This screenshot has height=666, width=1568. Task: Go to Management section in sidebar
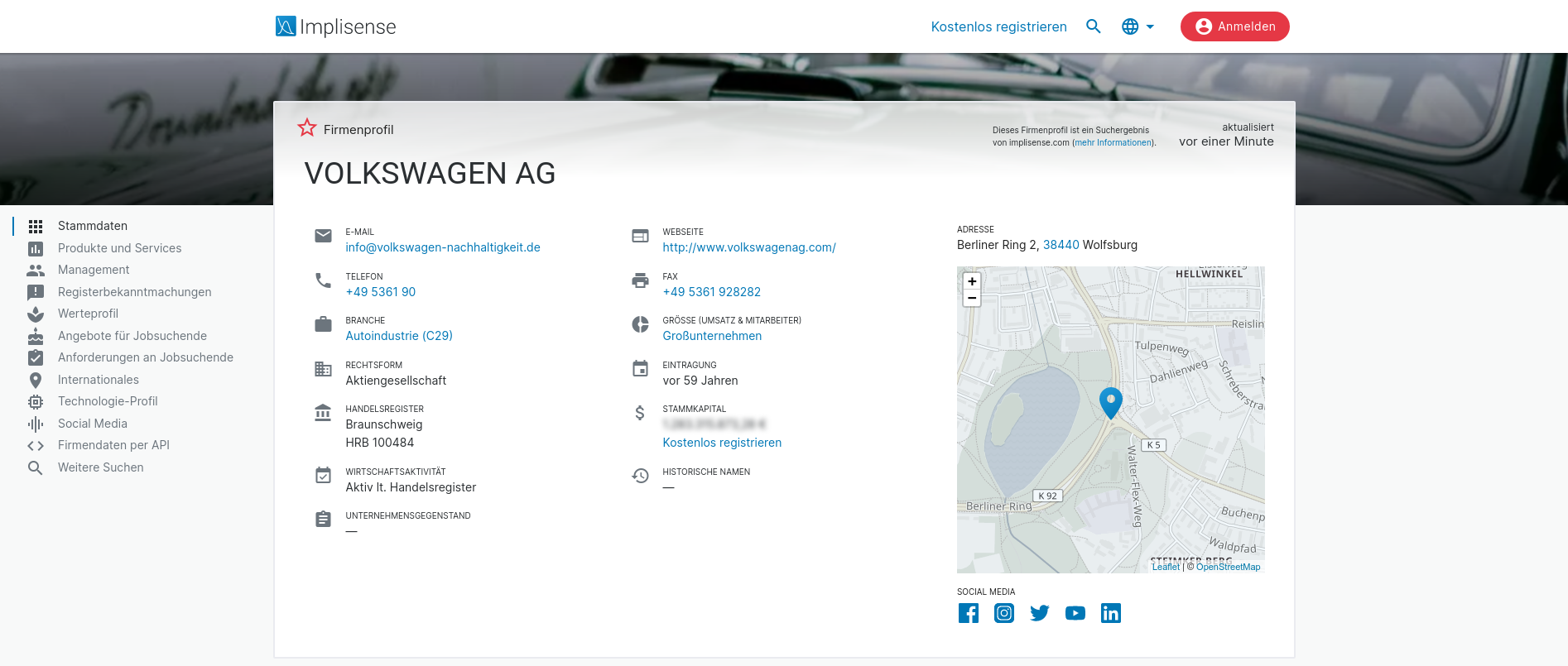pos(94,270)
